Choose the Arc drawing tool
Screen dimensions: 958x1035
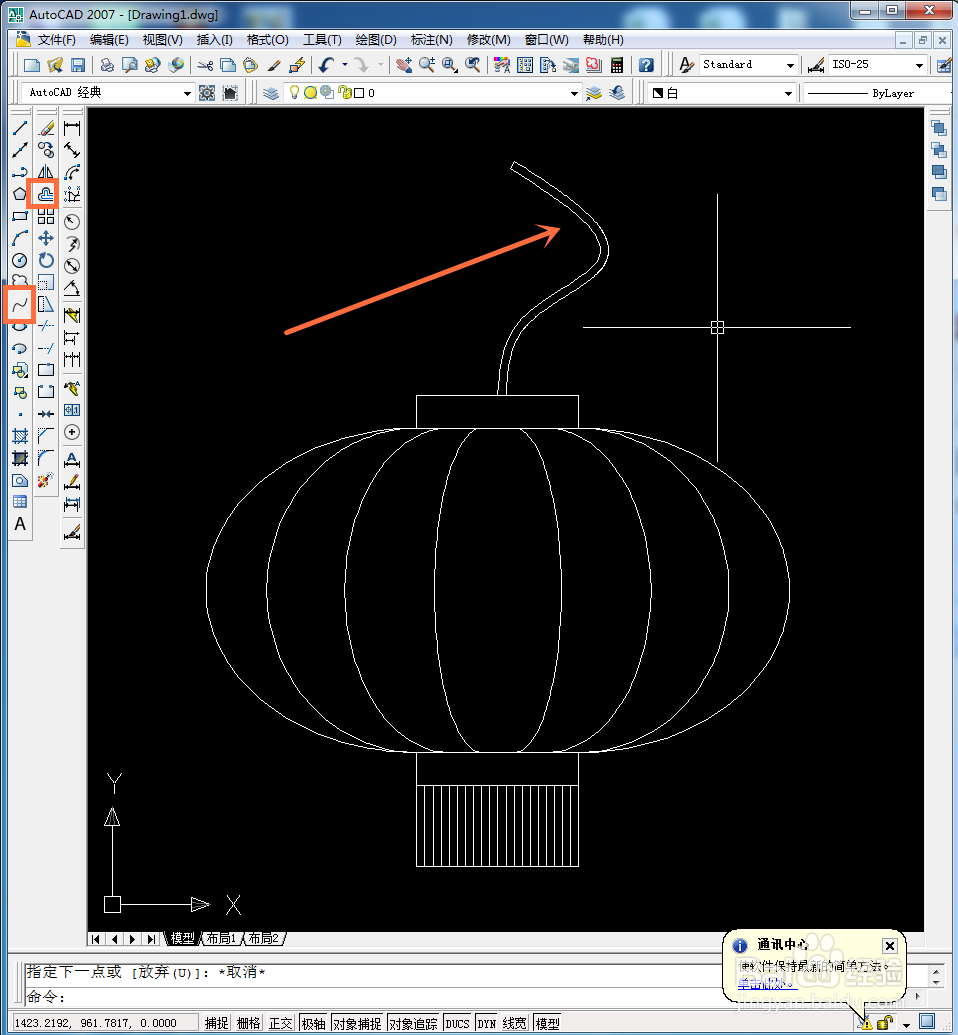coord(20,238)
